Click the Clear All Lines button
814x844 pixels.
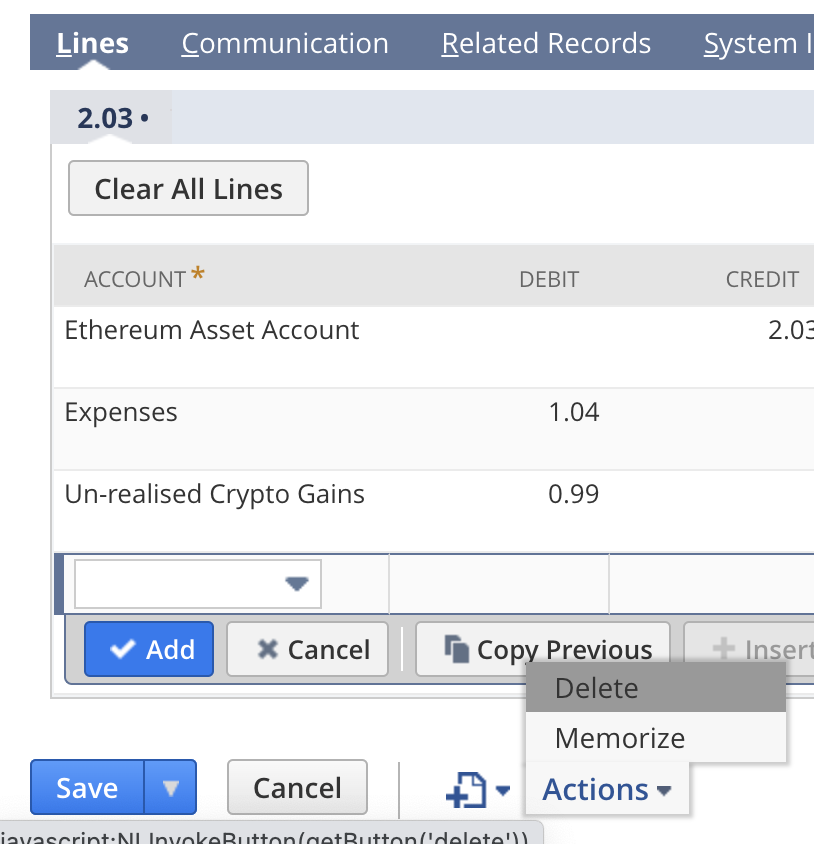point(188,188)
